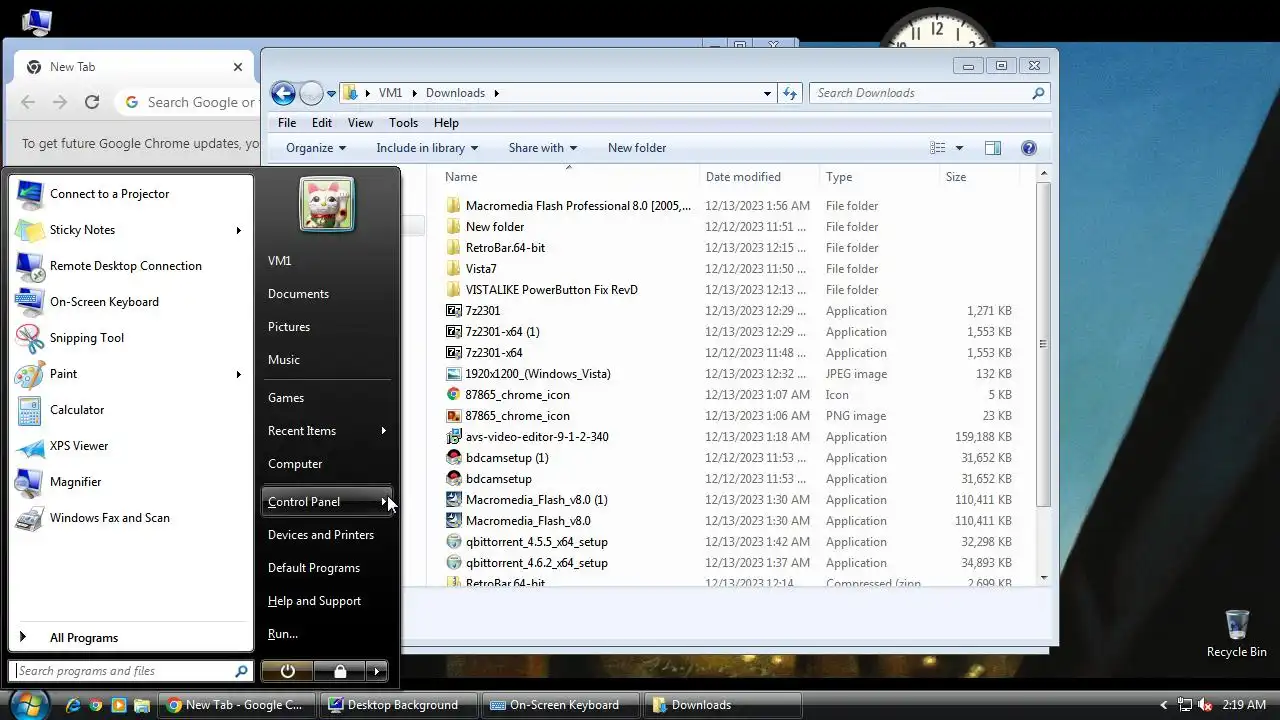The image size is (1280, 720).
Task: Click the network icon in system tray
Action: [1185, 705]
